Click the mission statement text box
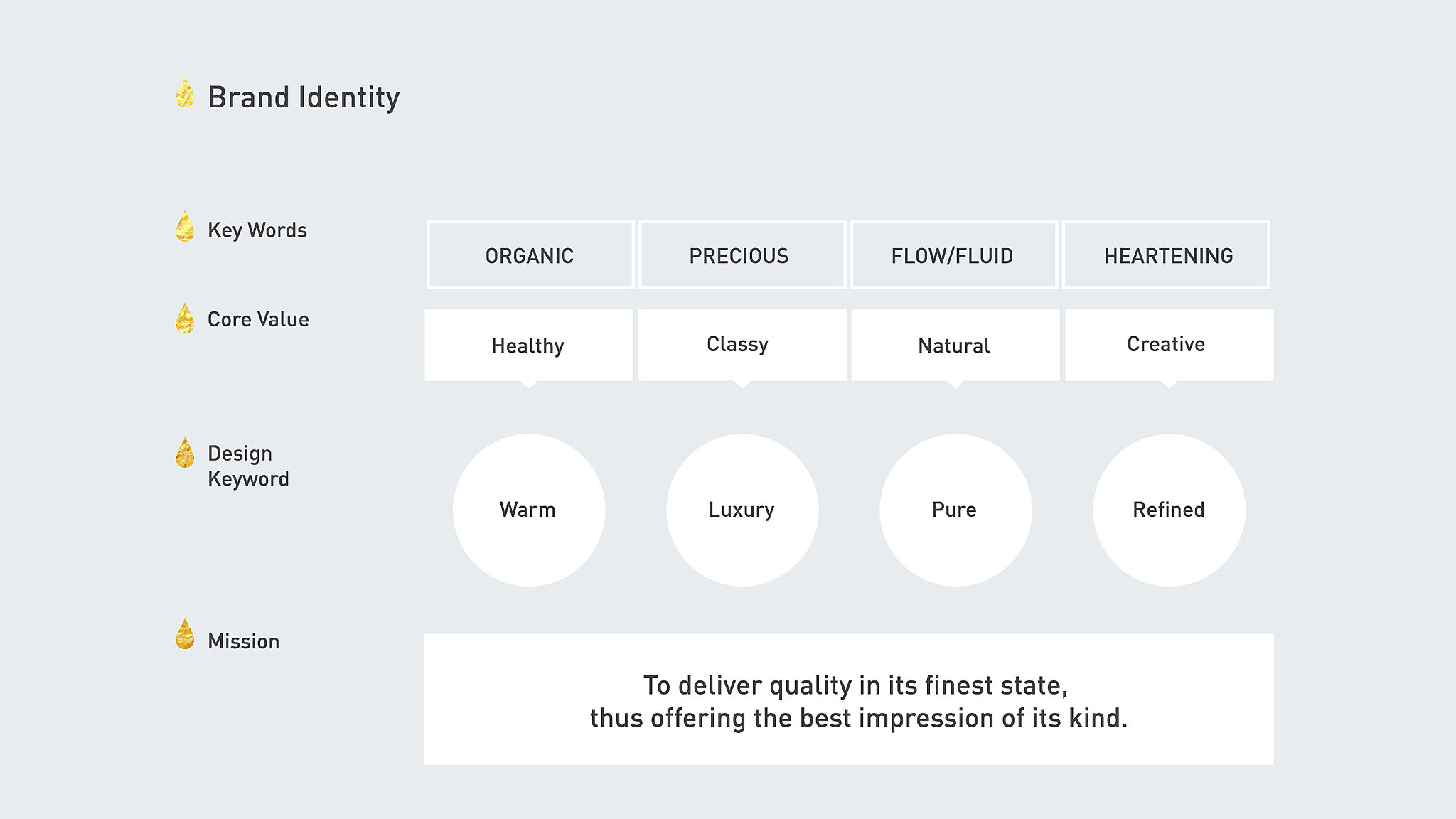The height and width of the screenshot is (819, 1456). coord(849,700)
